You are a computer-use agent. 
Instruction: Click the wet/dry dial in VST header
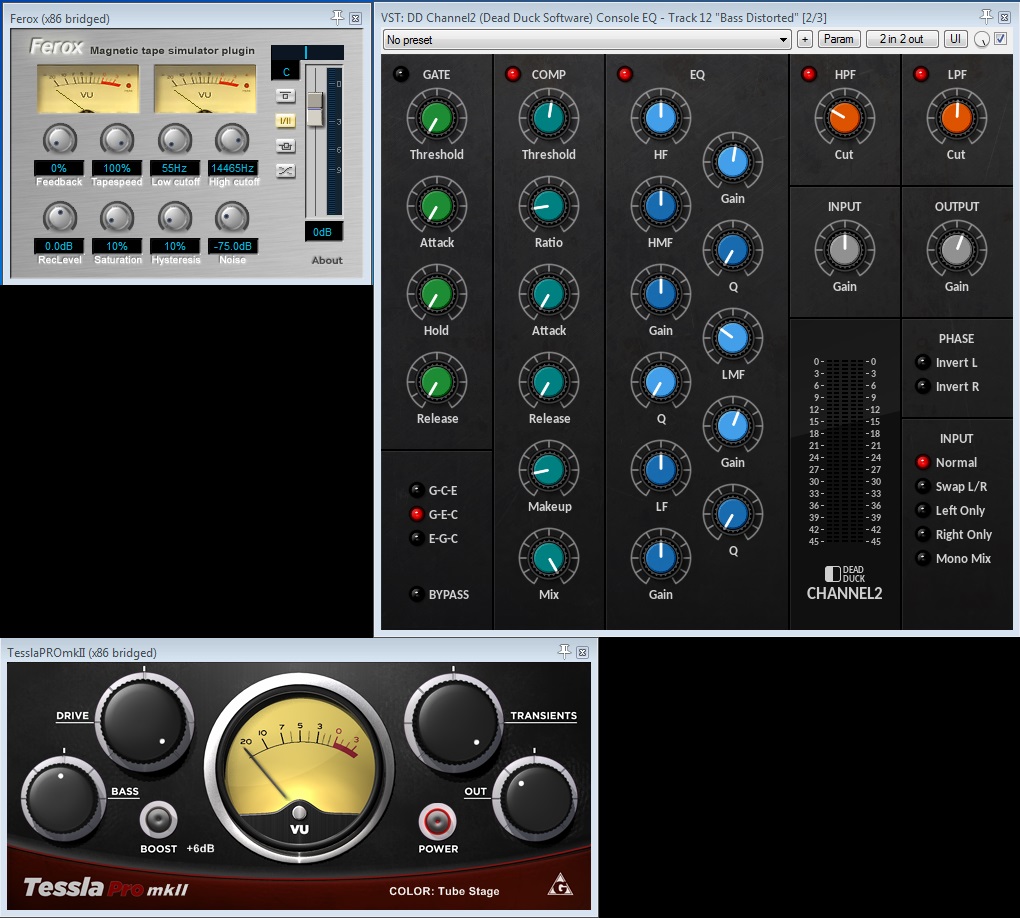click(981, 40)
